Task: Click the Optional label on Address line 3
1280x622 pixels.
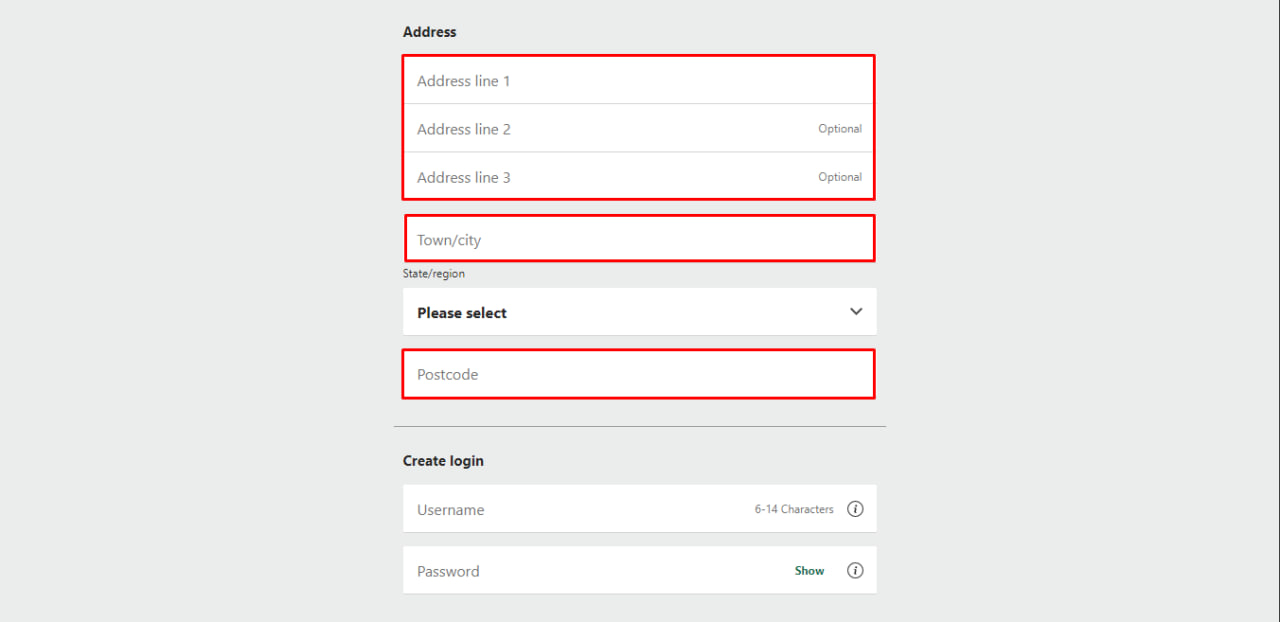Action: (840, 177)
